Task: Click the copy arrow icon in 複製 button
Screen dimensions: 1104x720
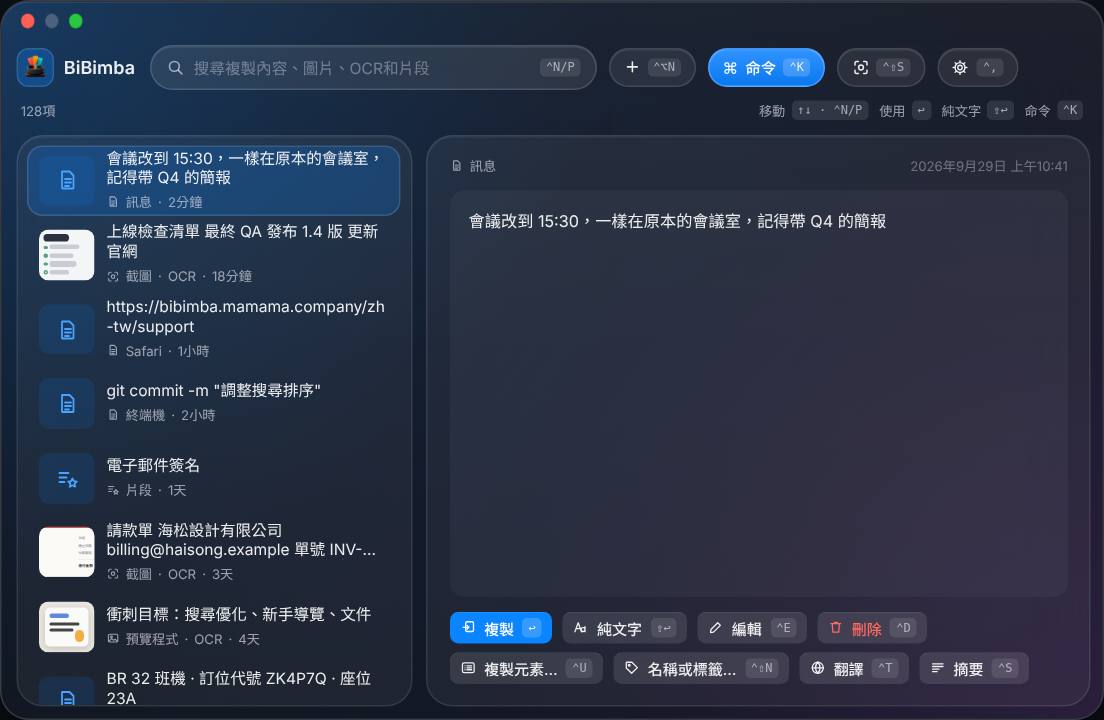Action: [469, 627]
